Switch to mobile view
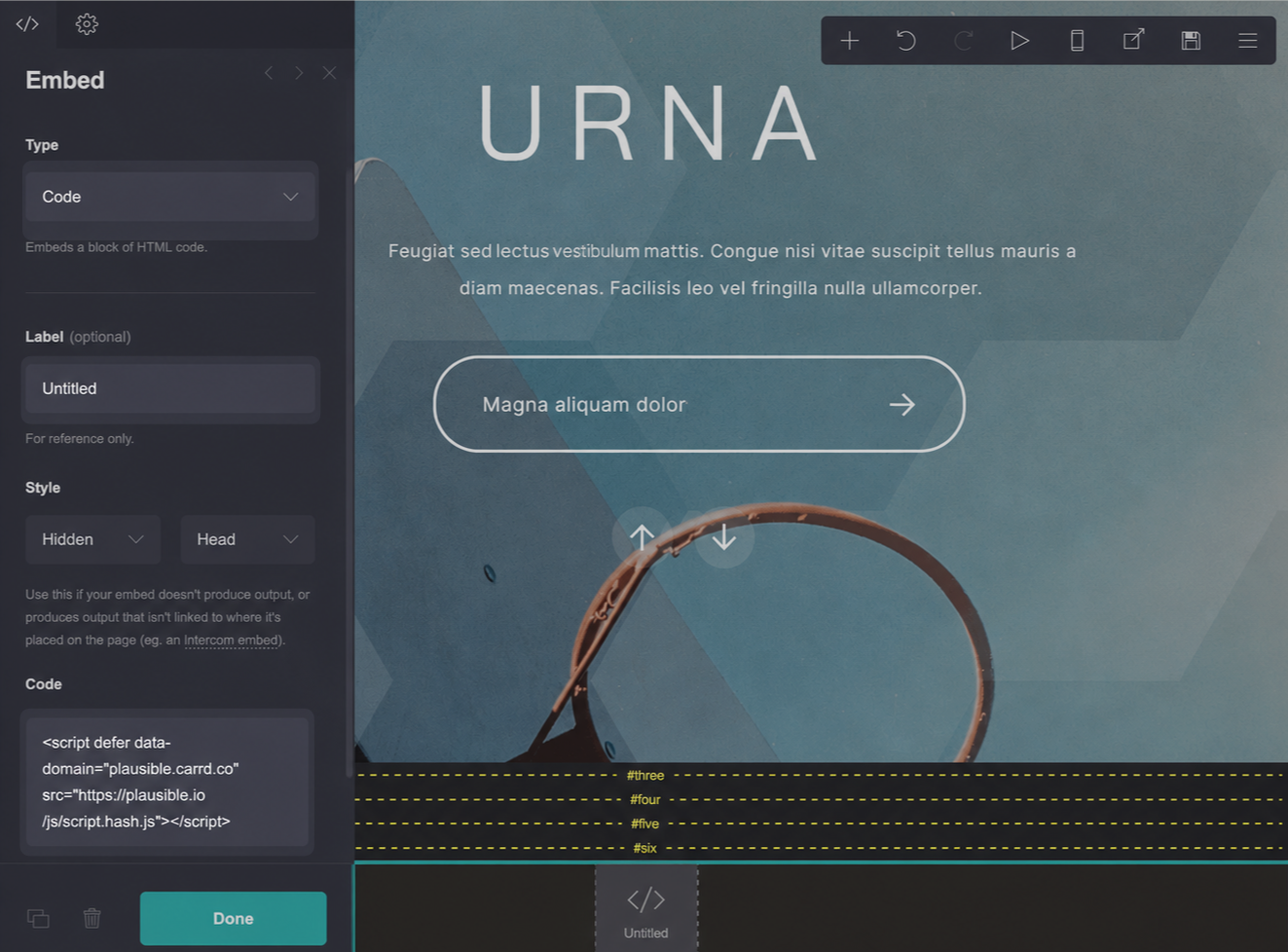 click(x=1077, y=41)
